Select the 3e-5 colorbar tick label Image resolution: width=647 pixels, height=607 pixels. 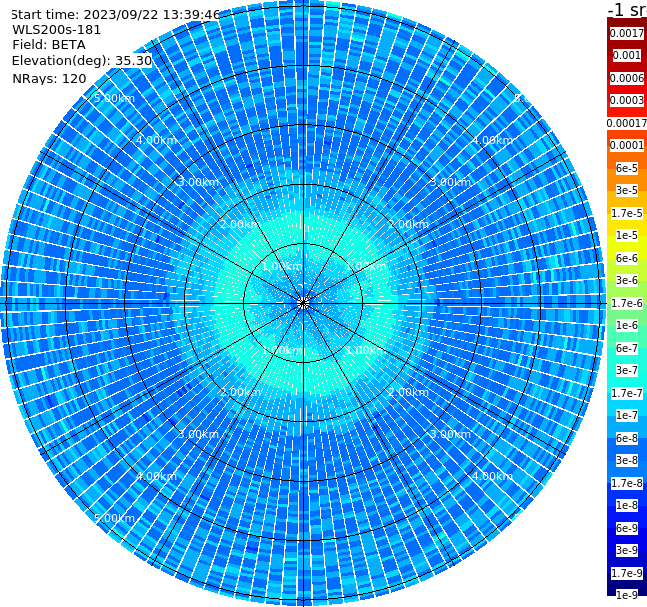point(627,190)
